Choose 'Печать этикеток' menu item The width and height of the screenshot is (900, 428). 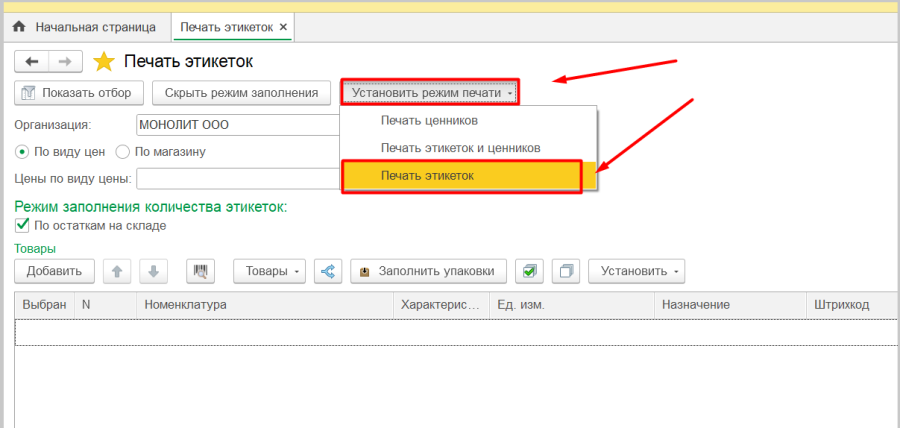pyautogui.click(x=462, y=176)
